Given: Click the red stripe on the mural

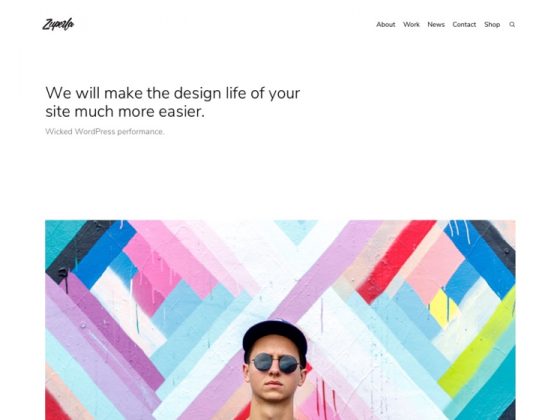Looking at the screenshot, I should pos(395,261).
